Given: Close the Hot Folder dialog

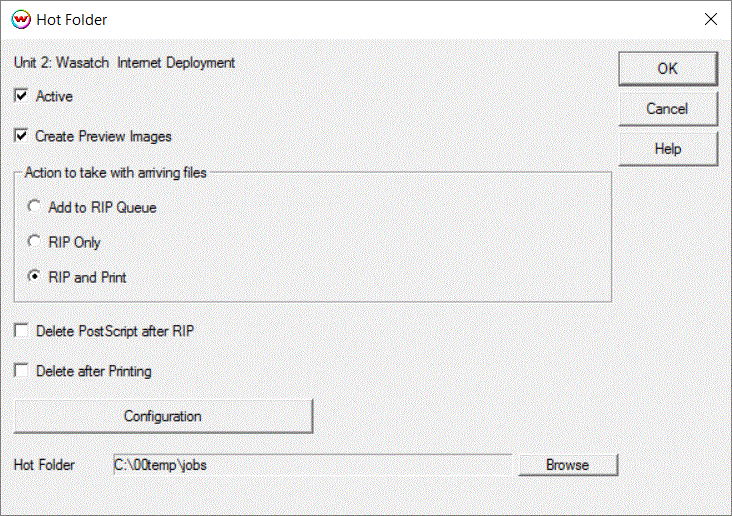Looking at the screenshot, I should 711,19.
